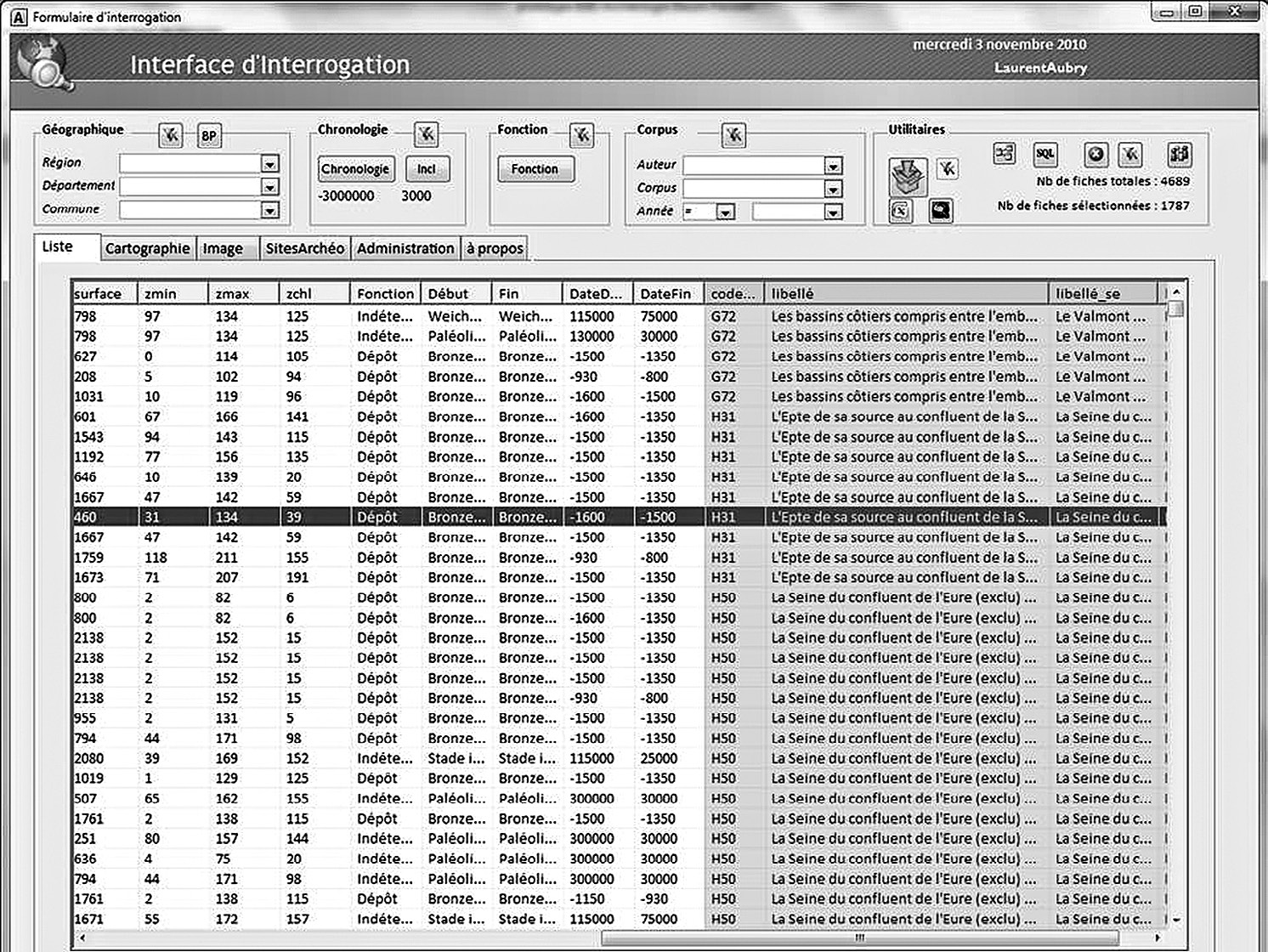Clear the Chronologie filter via funnel icon
This screenshot has width=1268, height=952.
click(426, 134)
